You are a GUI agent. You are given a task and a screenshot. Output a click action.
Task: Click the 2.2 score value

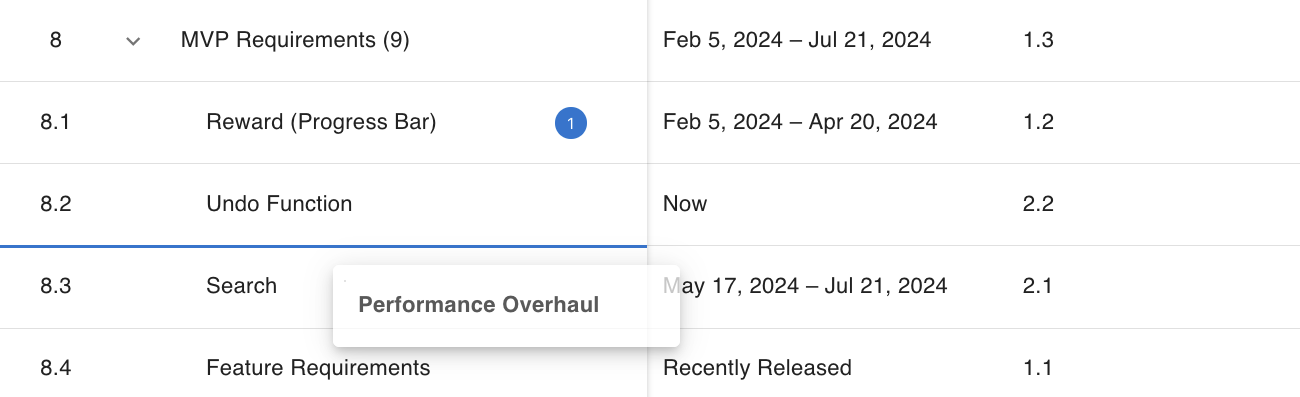pos(1039,205)
